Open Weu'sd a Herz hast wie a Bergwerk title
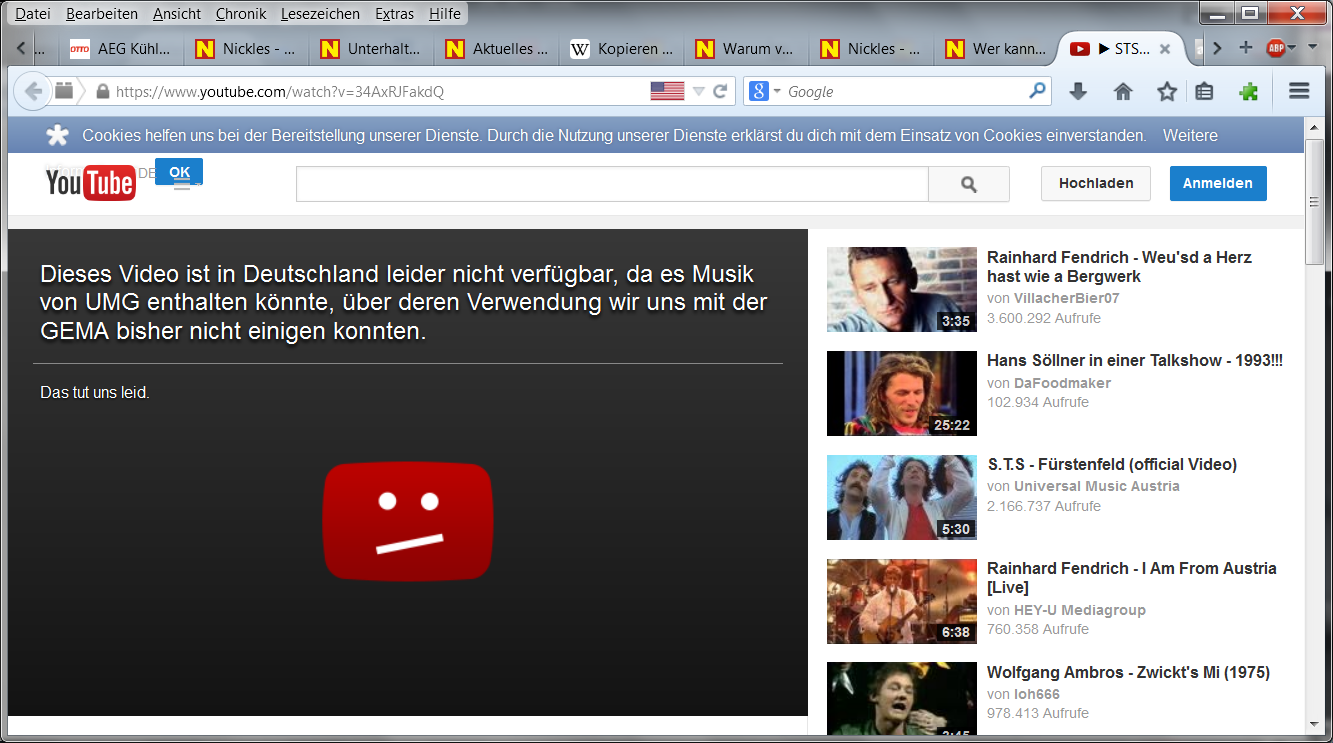The height and width of the screenshot is (743, 1333). (1119, 267)
